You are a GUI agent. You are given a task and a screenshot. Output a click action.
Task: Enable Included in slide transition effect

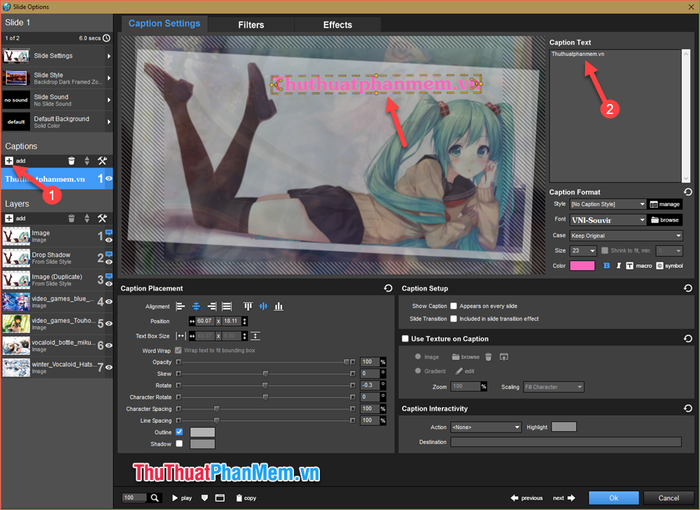[x=454, y=319]
